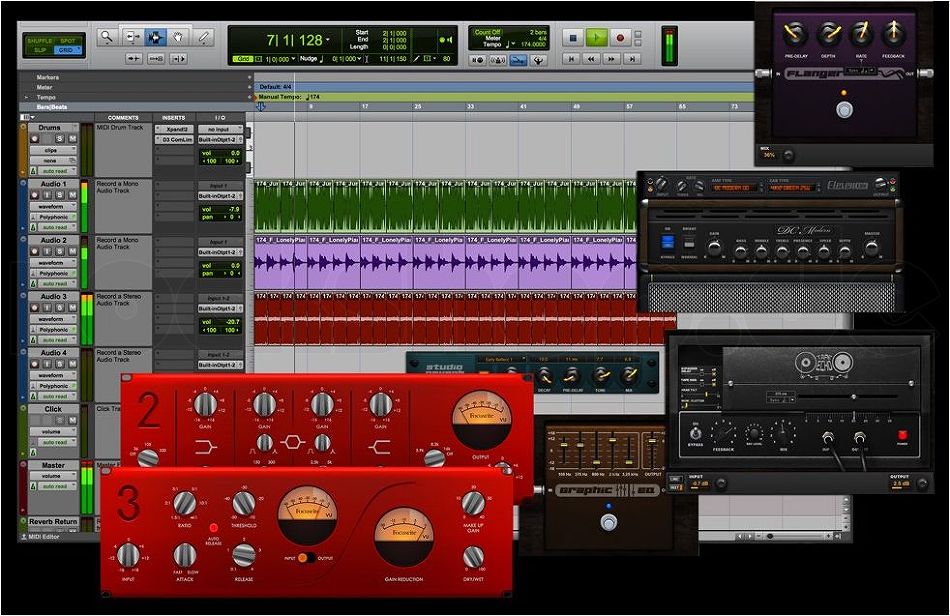This screenshot has height=616, width=950.
Task: Enable Slip edit mode
Action: pyautogui.click(x=40, y=49)
